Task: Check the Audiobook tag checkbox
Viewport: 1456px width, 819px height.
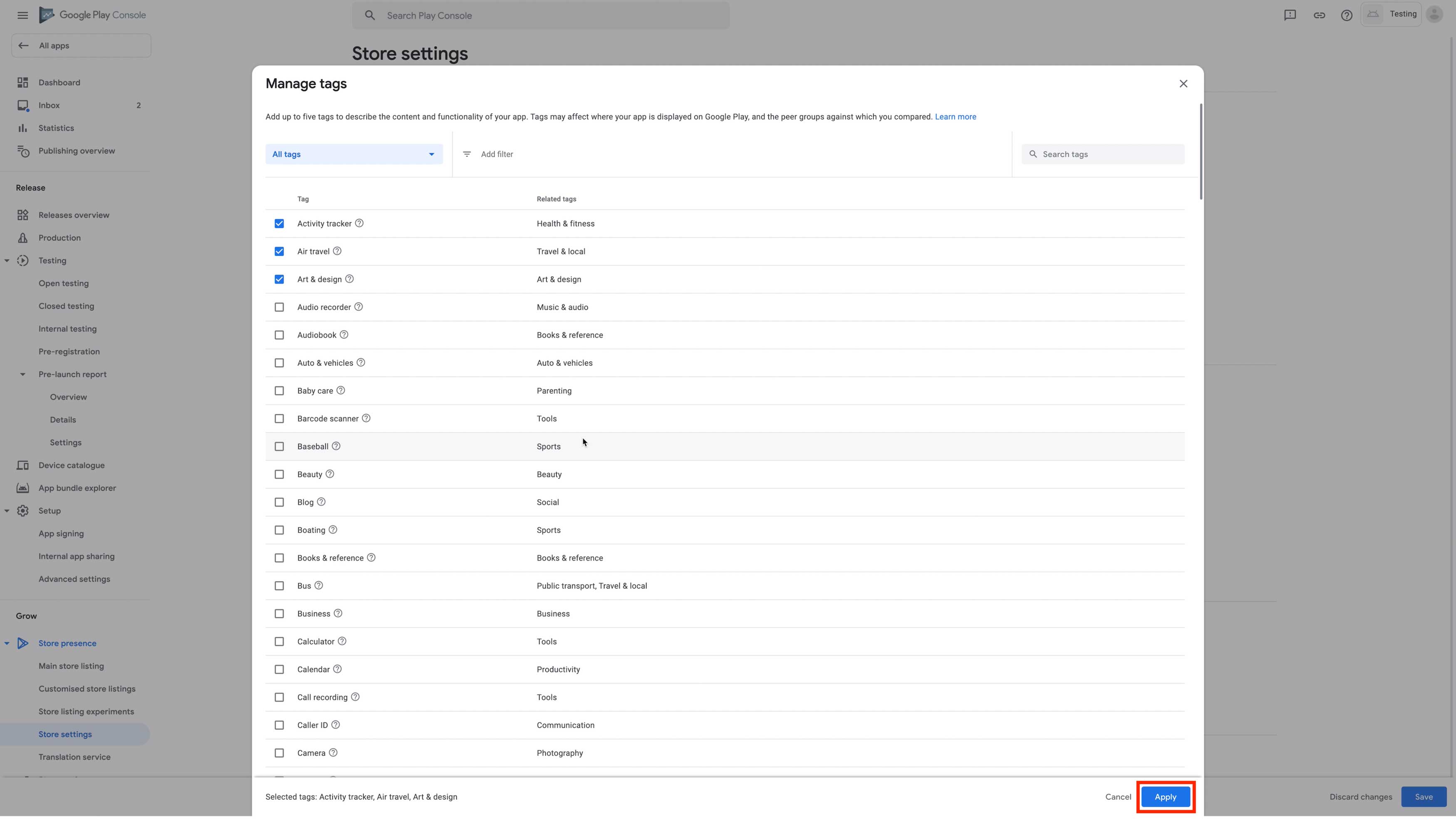Action: [279, 335]
